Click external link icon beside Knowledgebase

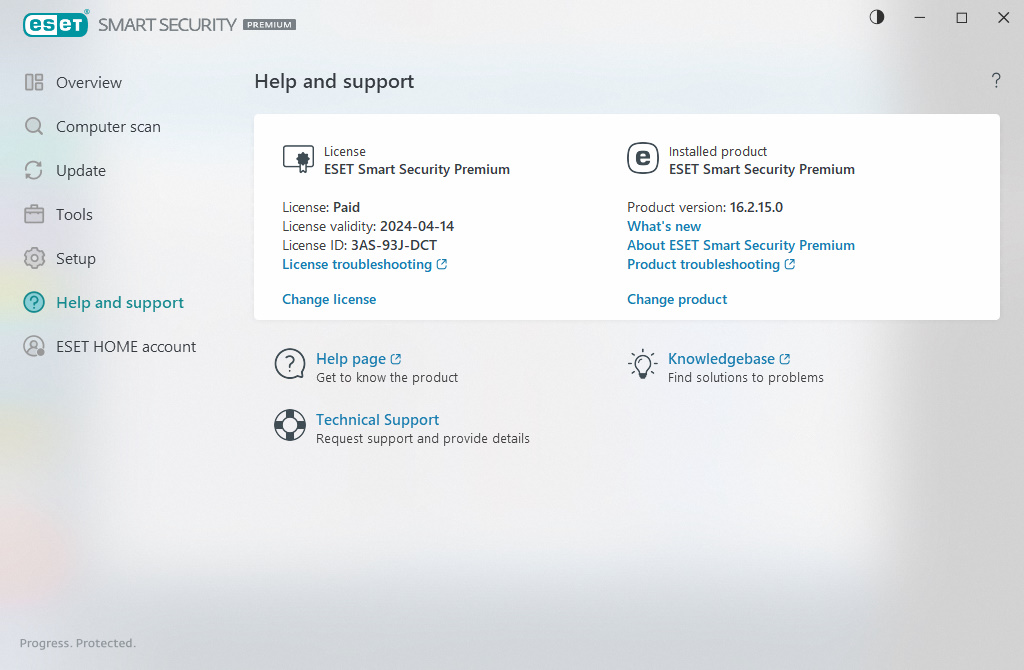785,359
